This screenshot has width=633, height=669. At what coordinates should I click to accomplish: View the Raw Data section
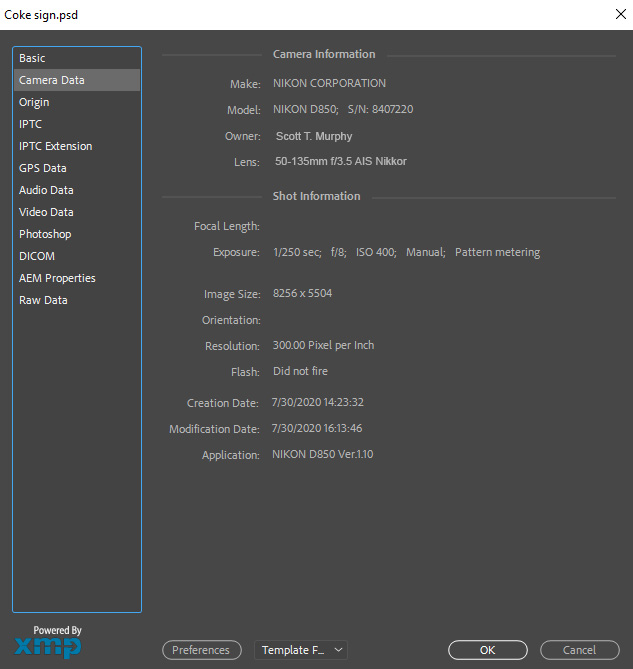43,300
